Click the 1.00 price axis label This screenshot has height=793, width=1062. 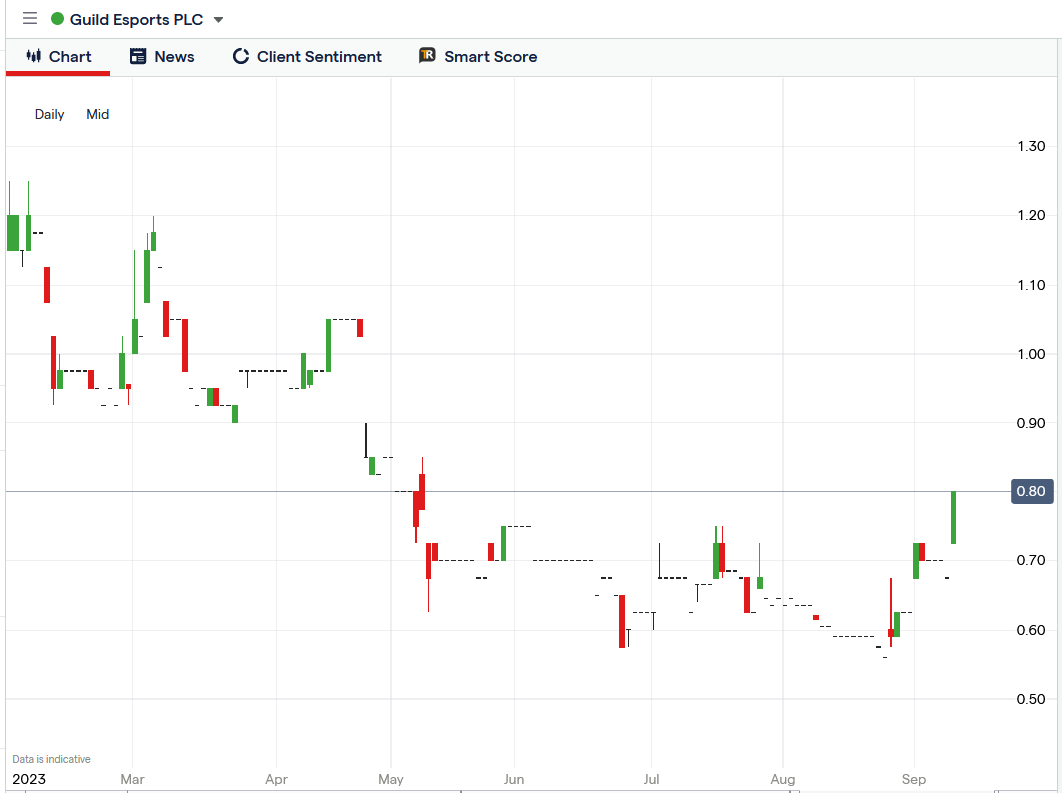tap(1031, 354)
